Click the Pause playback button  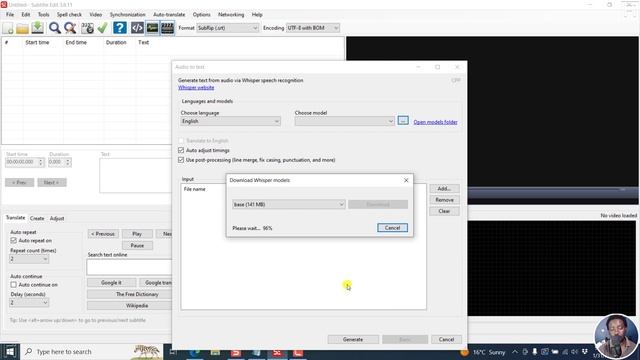[137, 245]
